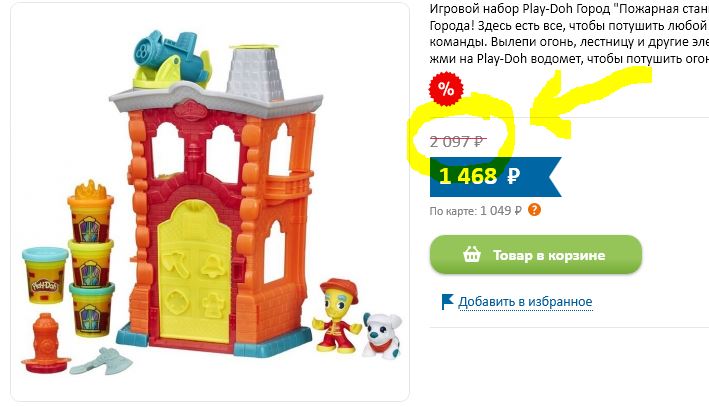Screen dimensions: 709x407
Task: Click the grey chimney on the station roof
Action: [x=255, y=73]
